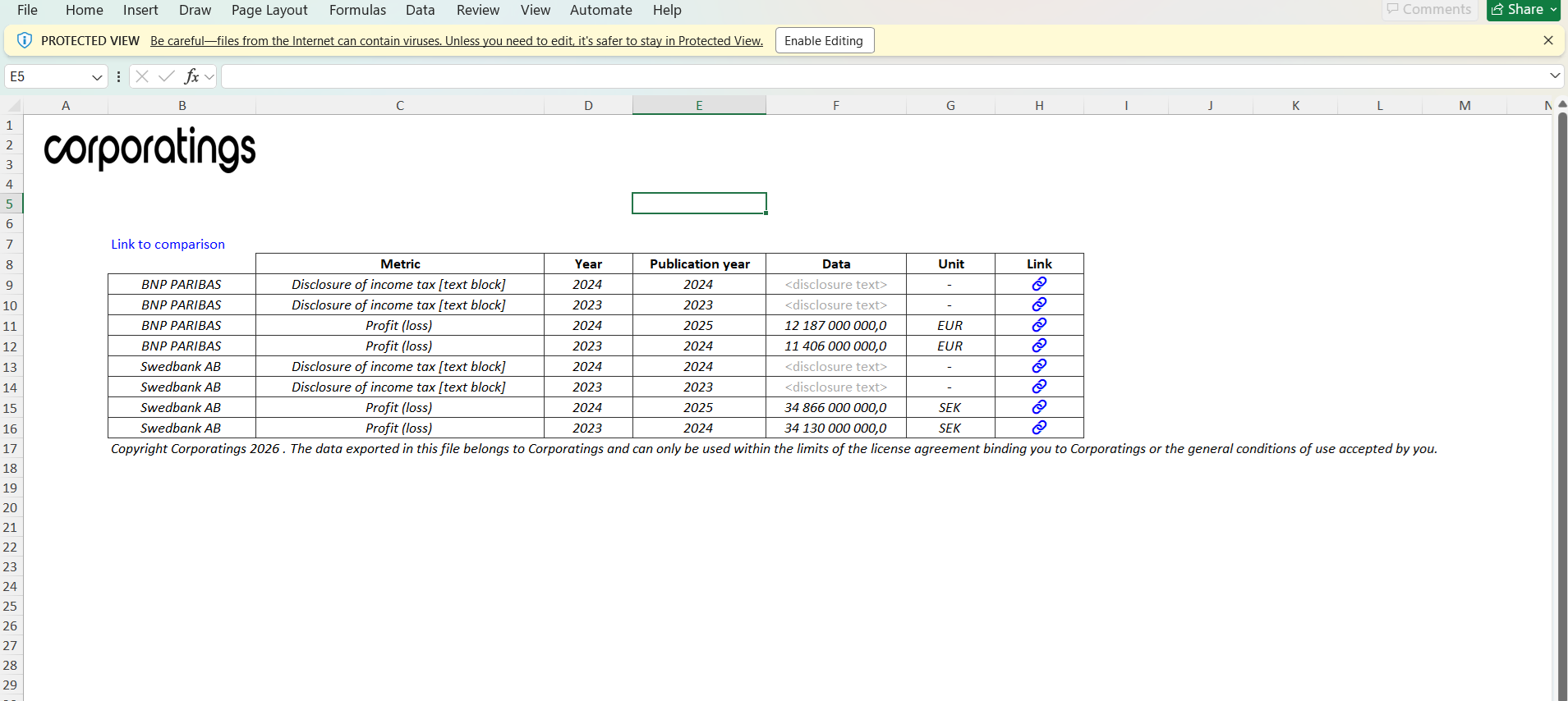
Task: Open the Name Box dropdown arrow
Action: (97, 77)
